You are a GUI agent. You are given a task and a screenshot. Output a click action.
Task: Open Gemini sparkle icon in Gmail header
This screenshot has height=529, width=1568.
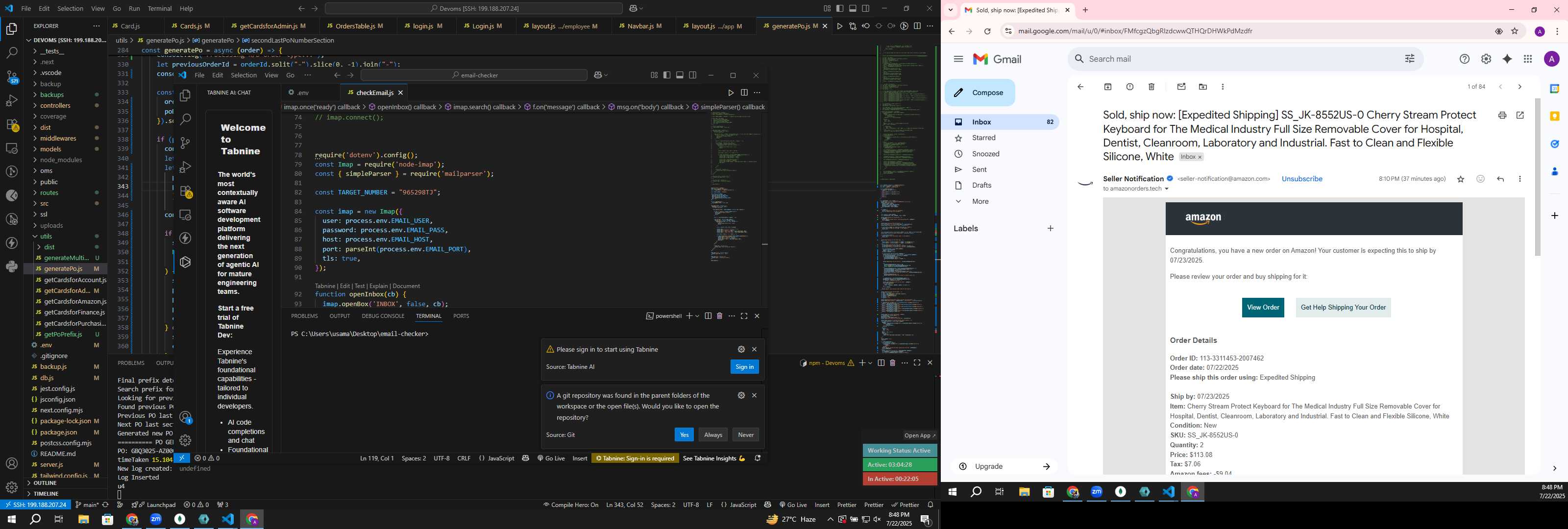(1507, 59)
